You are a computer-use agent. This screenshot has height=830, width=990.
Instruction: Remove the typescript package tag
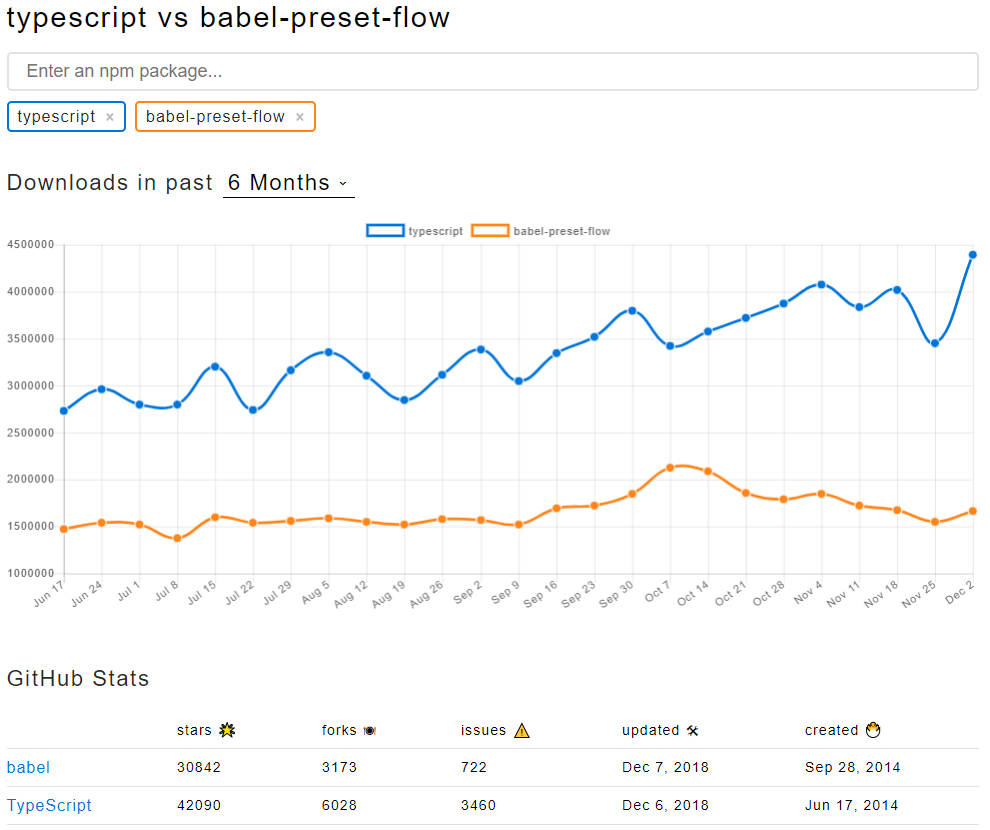[x=110, y=117]
